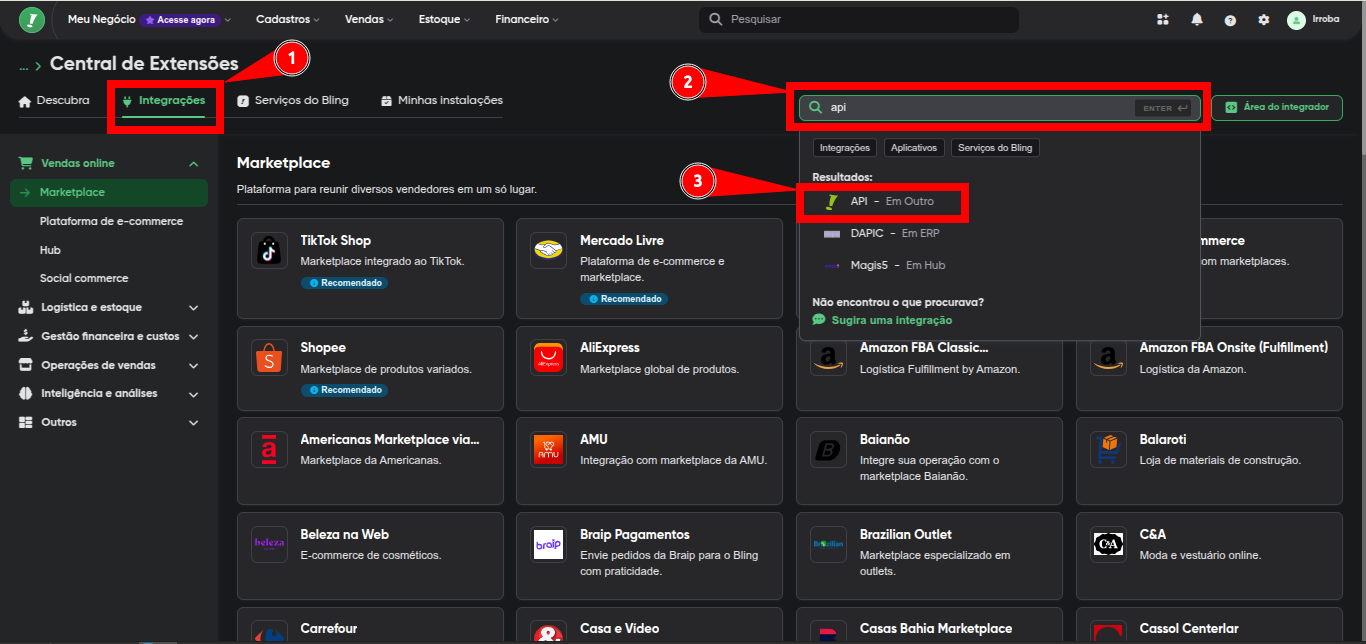Click Sugira uma integração link
1366x644 pixels.
pos(892,320)
